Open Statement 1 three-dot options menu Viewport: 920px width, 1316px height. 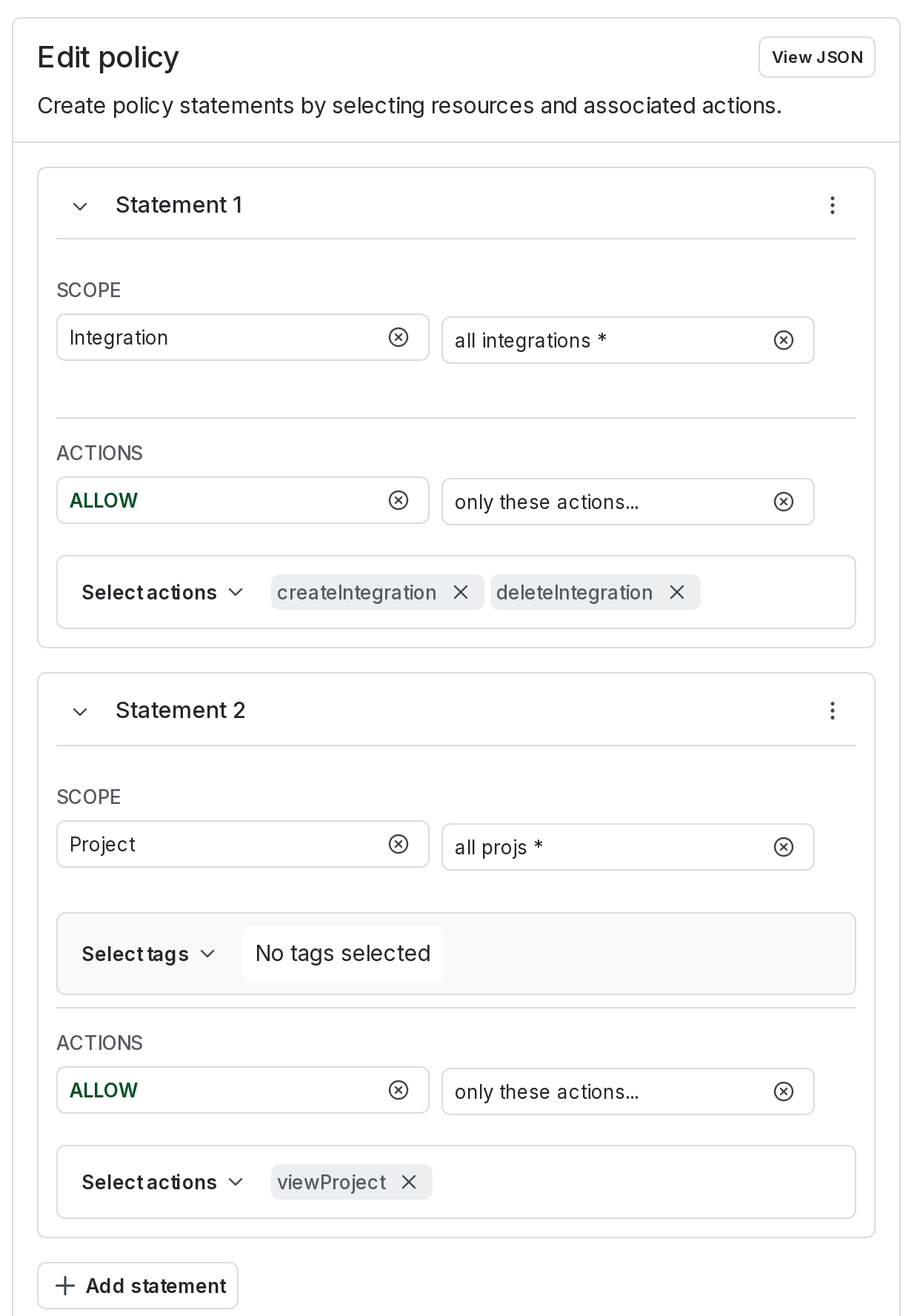point(833,205)
